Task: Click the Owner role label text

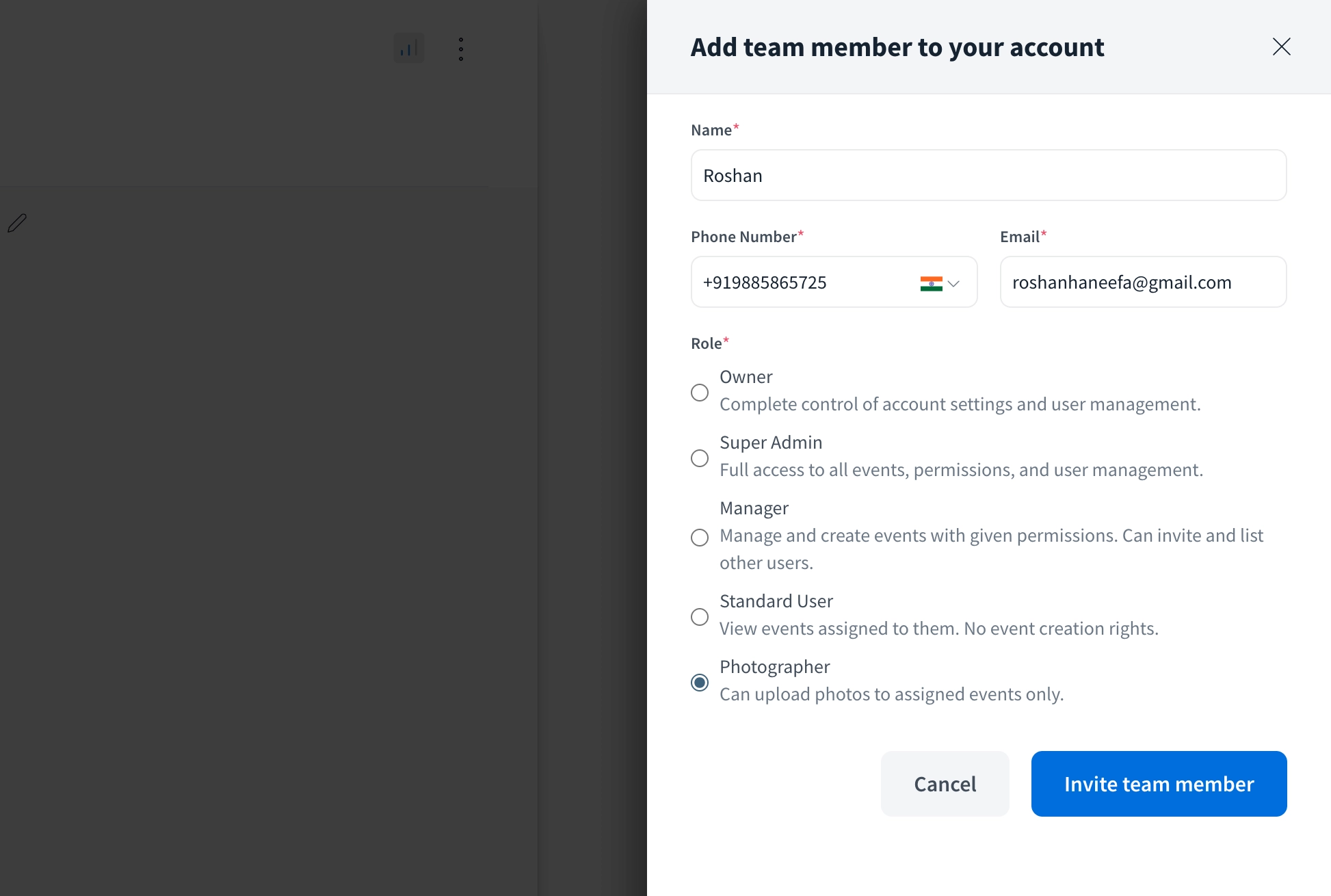Action: point(746,377)
